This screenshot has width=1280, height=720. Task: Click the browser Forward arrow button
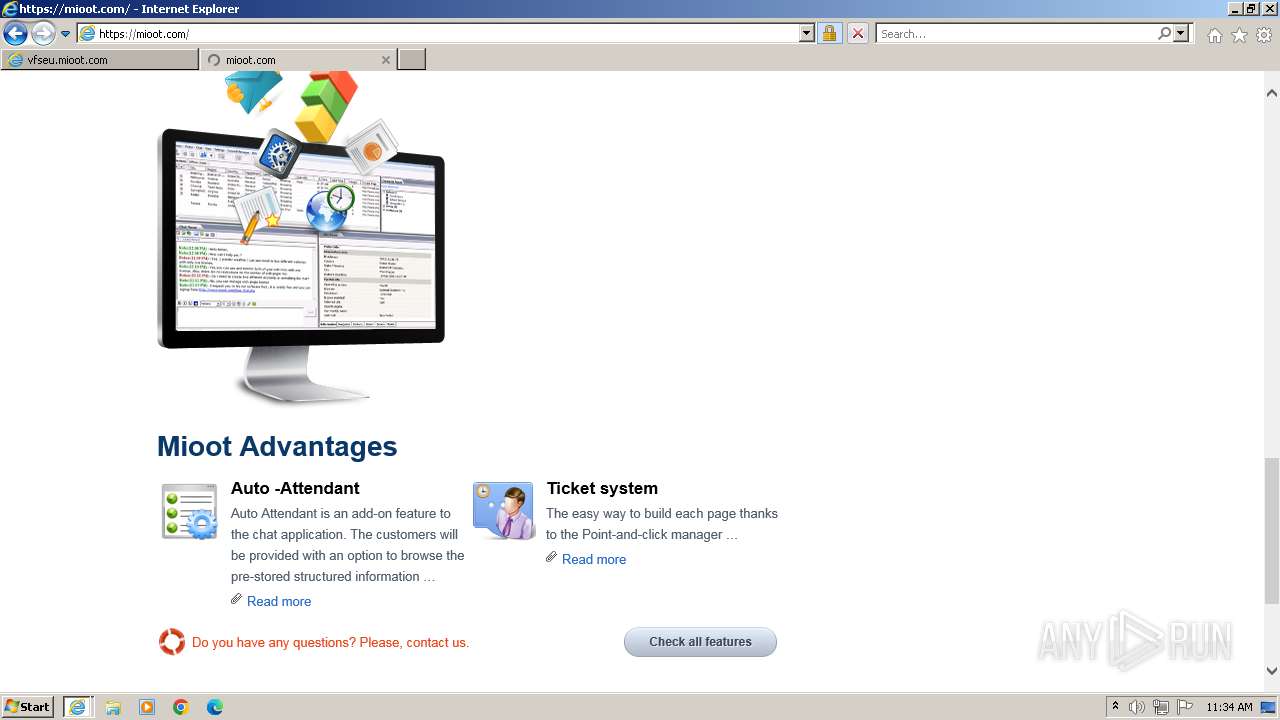pos(43,34)
